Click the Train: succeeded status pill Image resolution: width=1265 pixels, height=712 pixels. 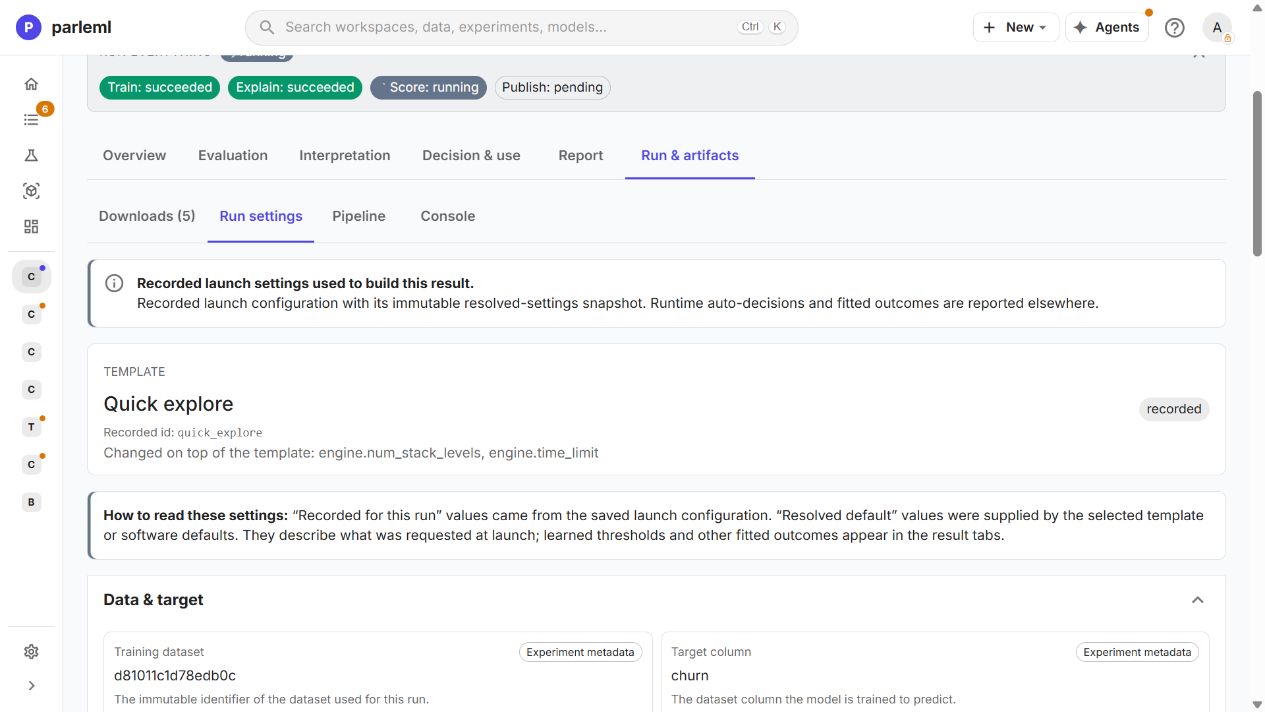point(160,87)
